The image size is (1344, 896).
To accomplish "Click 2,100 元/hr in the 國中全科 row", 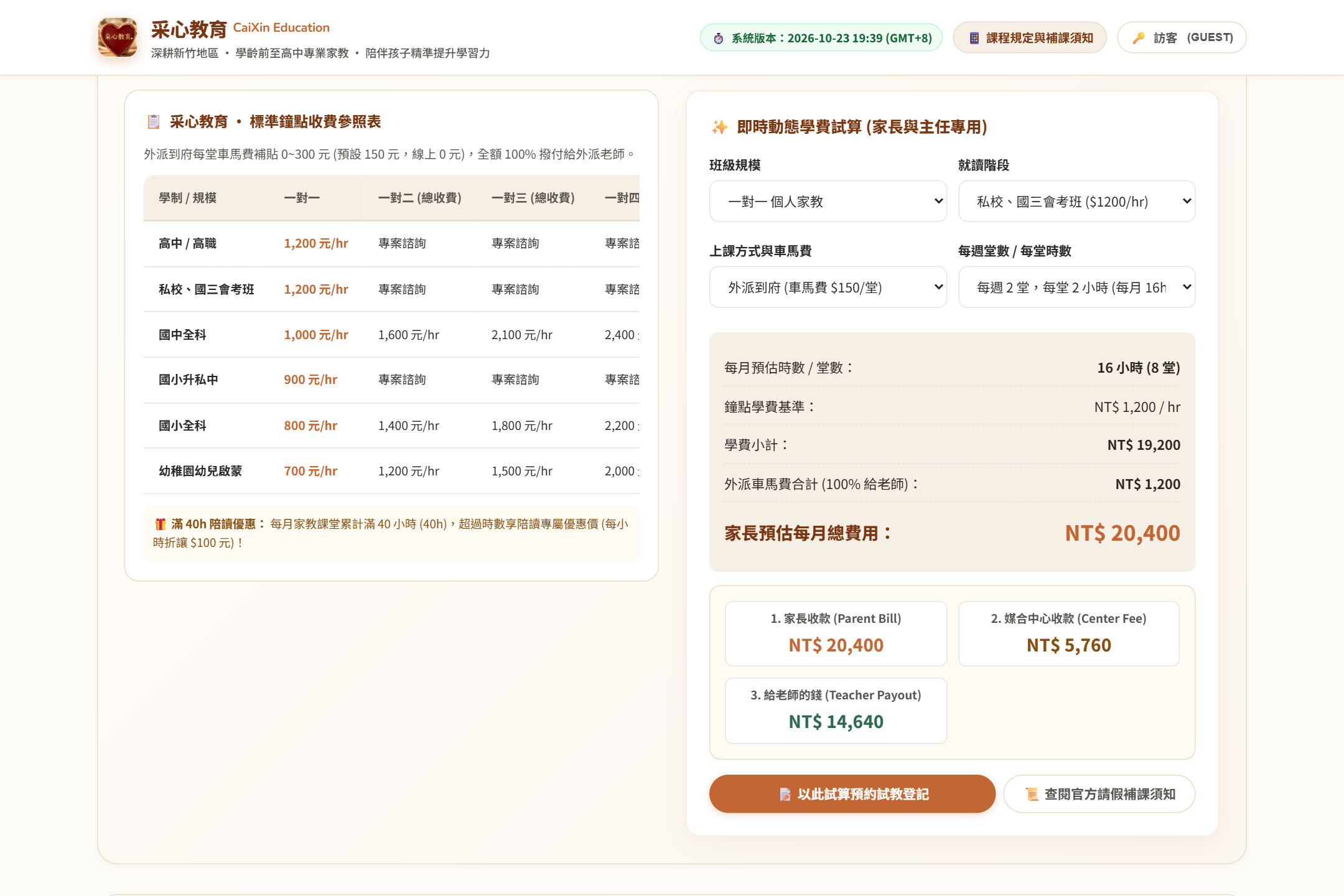I will click(522, 335).
